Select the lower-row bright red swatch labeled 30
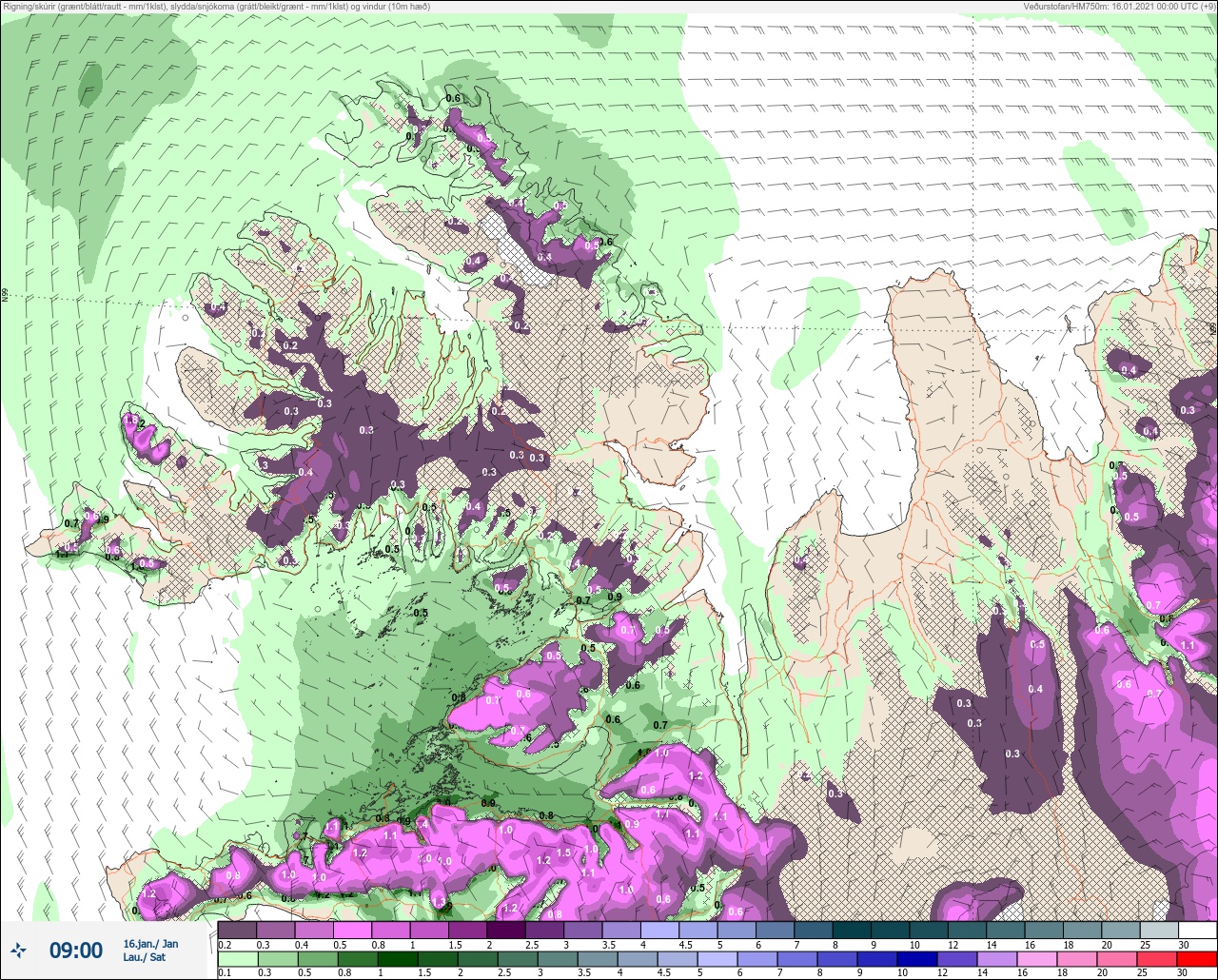This screenshot has height=980, width=1218. pyautogui.click(x=1198, y=958)
